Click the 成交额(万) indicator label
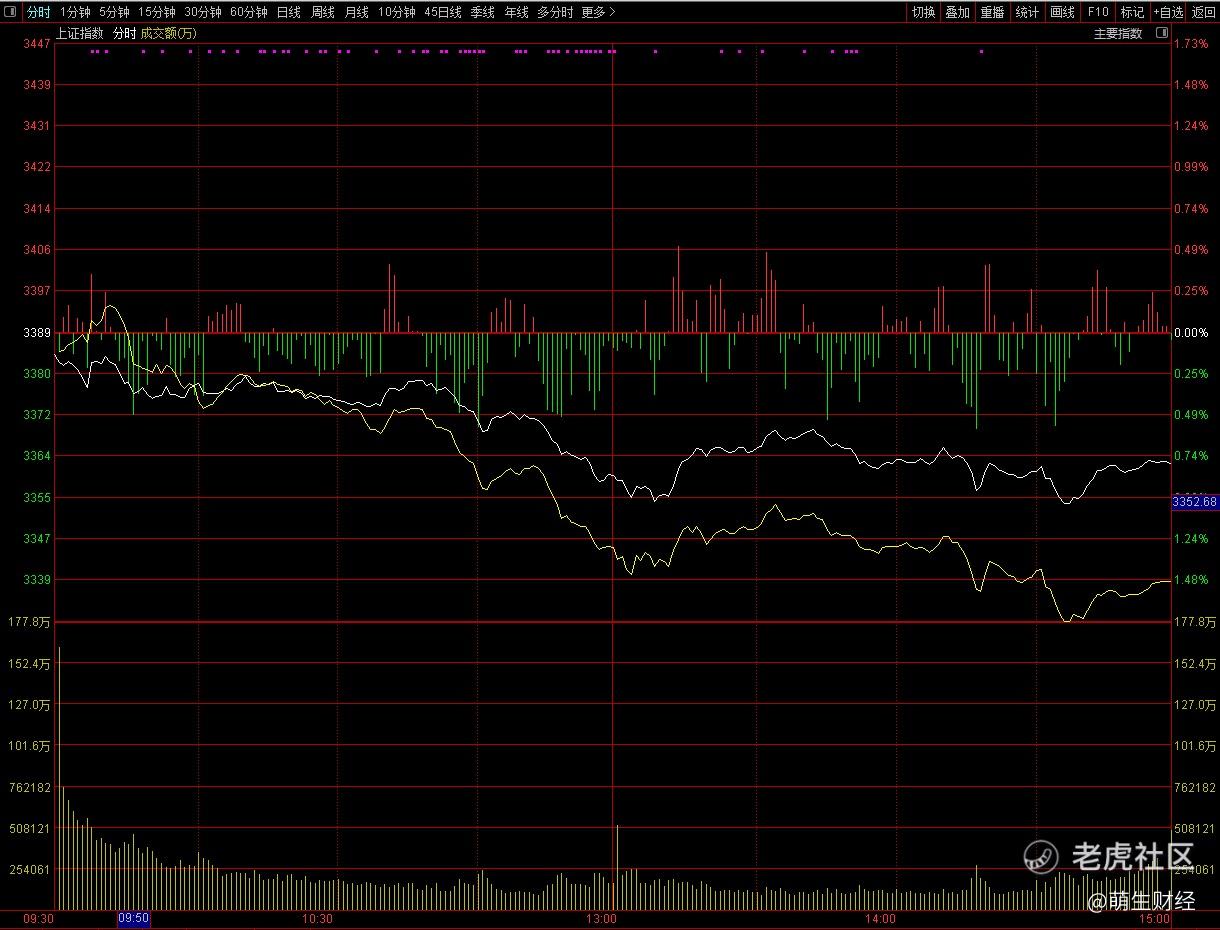This screenshot has width=1220, height=930. [169, 33]
